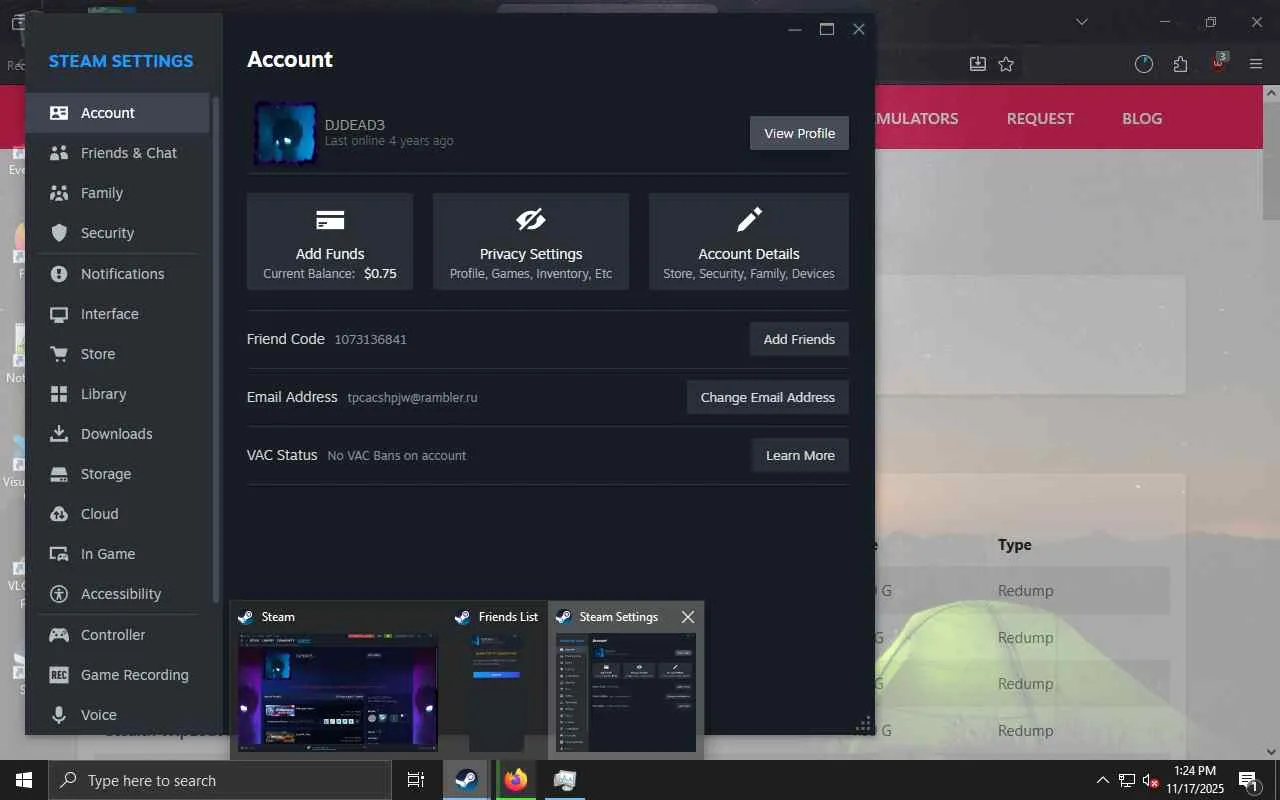Bookmark the page with Firefox star icon

click(1006, 64)
